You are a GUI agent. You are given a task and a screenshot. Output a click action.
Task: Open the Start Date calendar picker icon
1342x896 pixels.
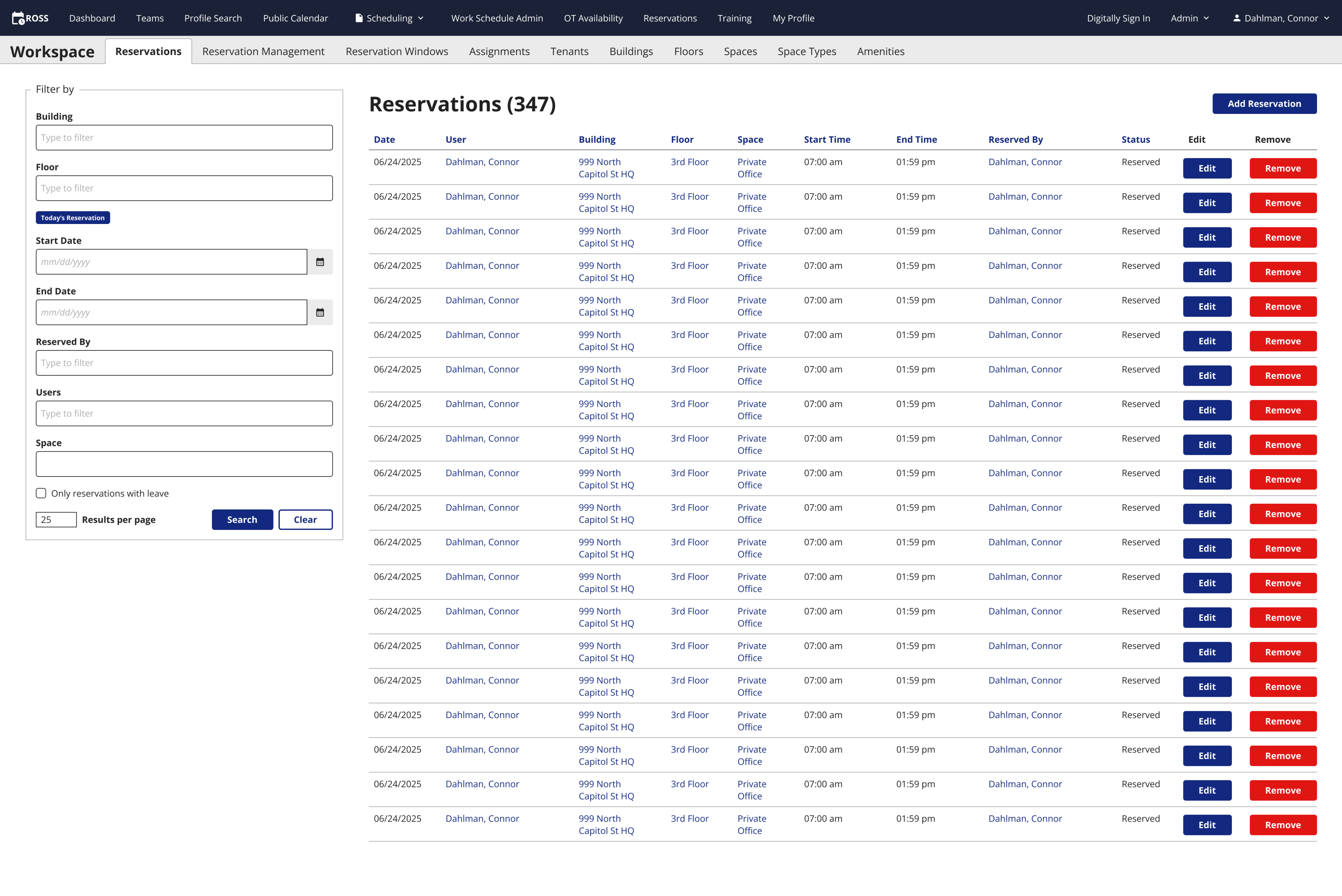[x=320, y=262]
